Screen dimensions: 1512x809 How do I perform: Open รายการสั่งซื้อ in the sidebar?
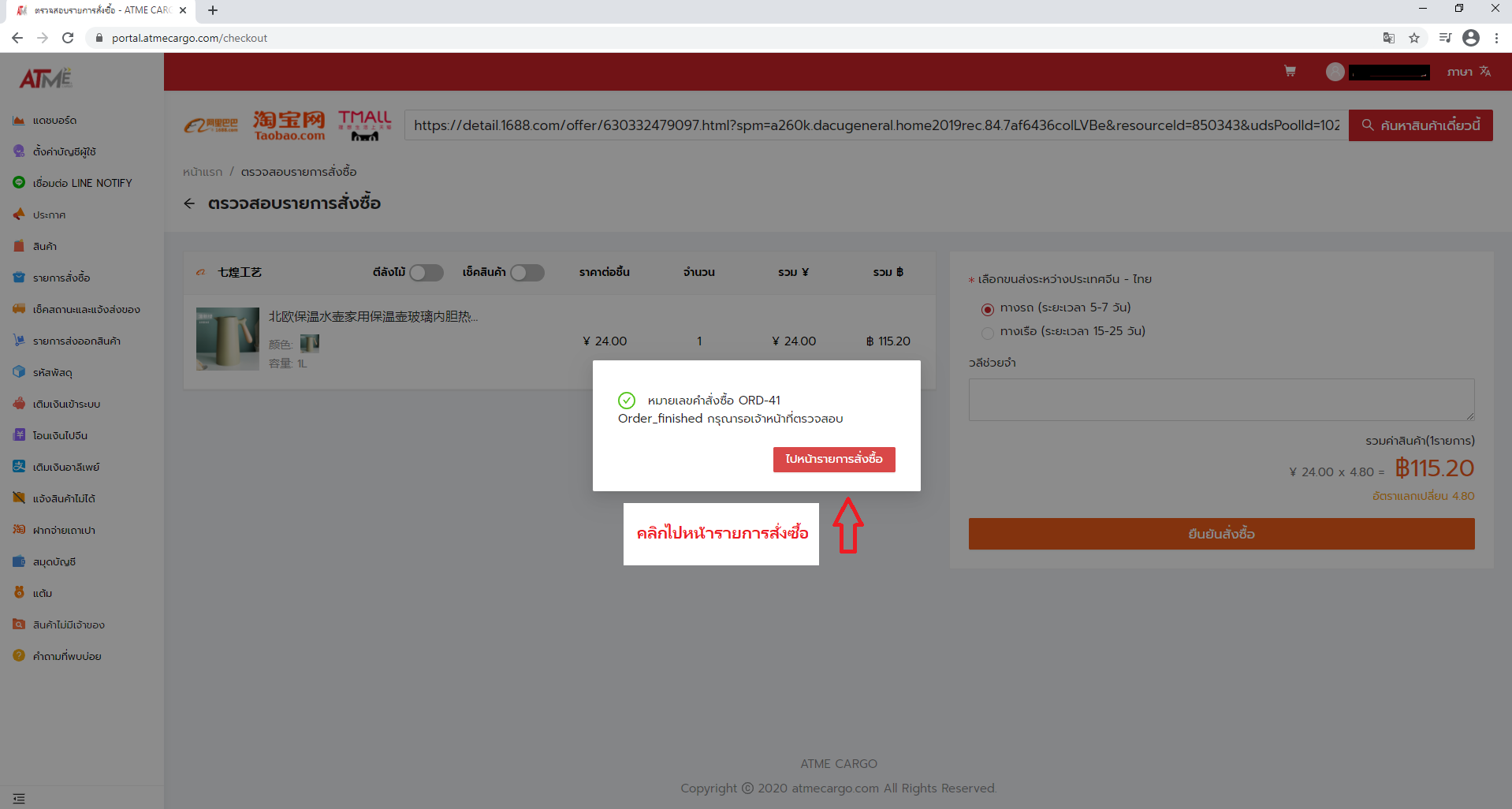pyautogui.click(x=61, y=278)
